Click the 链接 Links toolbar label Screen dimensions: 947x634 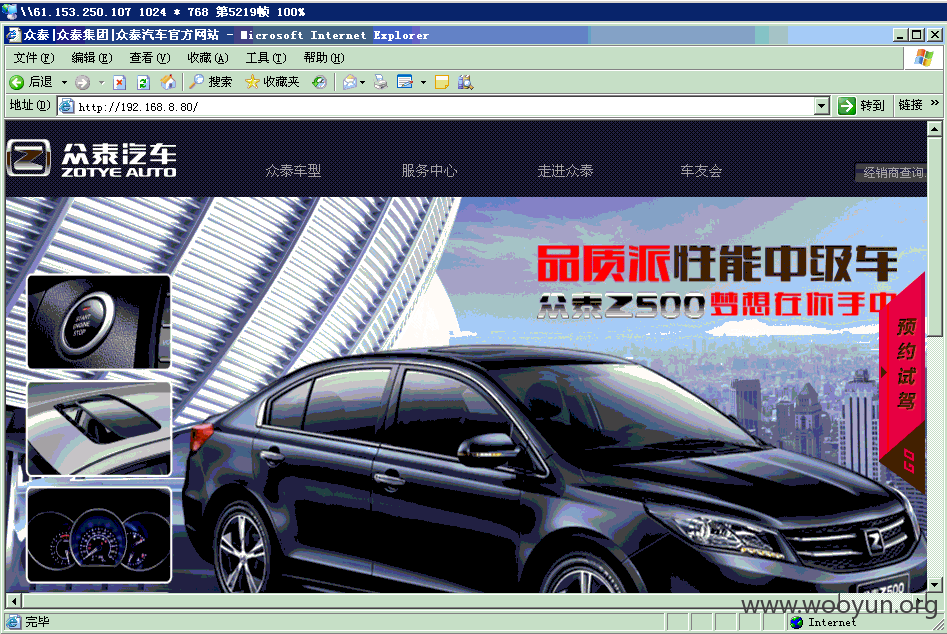pyautogui.click(x=910, y=105)
